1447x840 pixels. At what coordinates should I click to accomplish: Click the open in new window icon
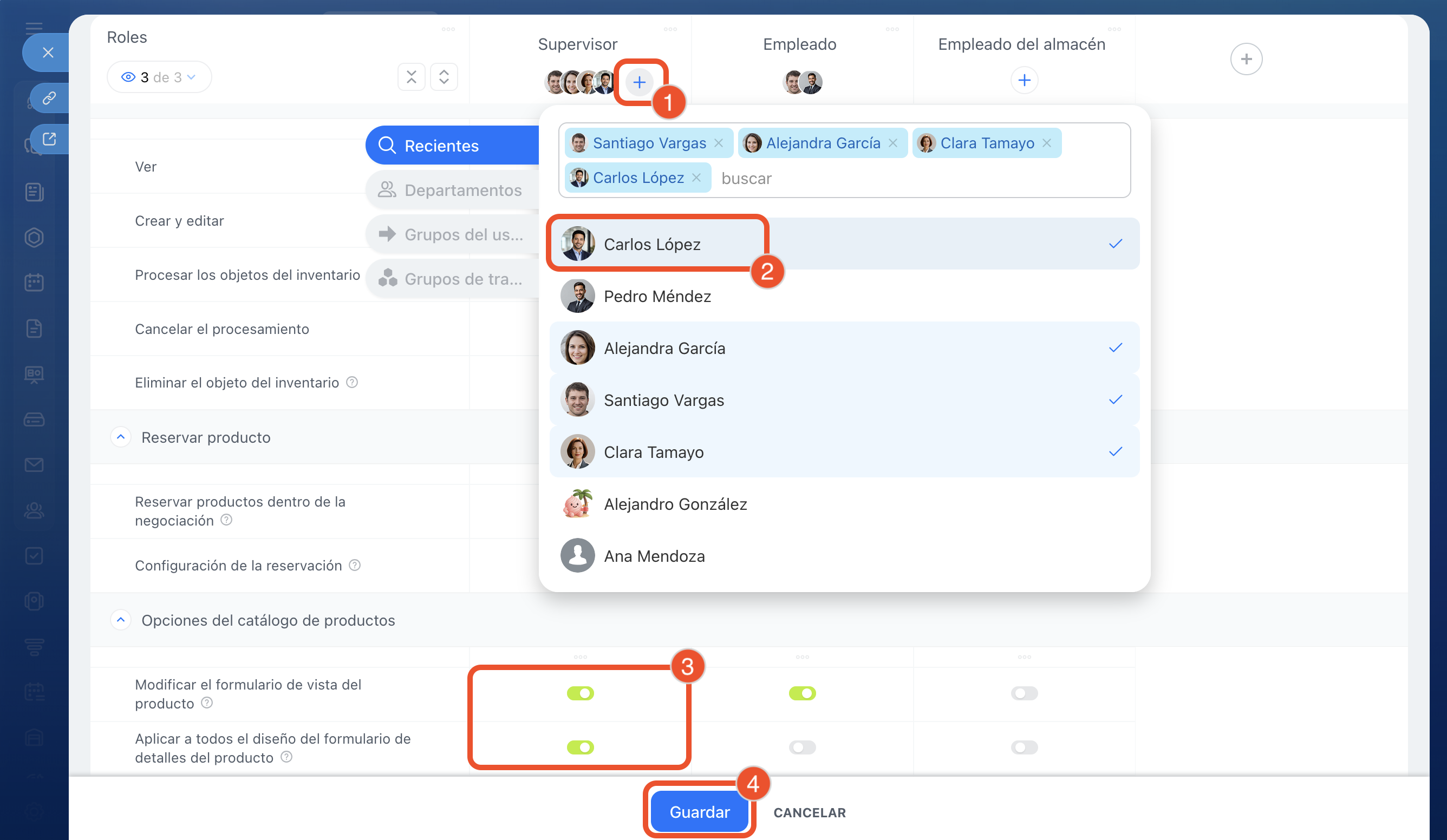(49, 139)
